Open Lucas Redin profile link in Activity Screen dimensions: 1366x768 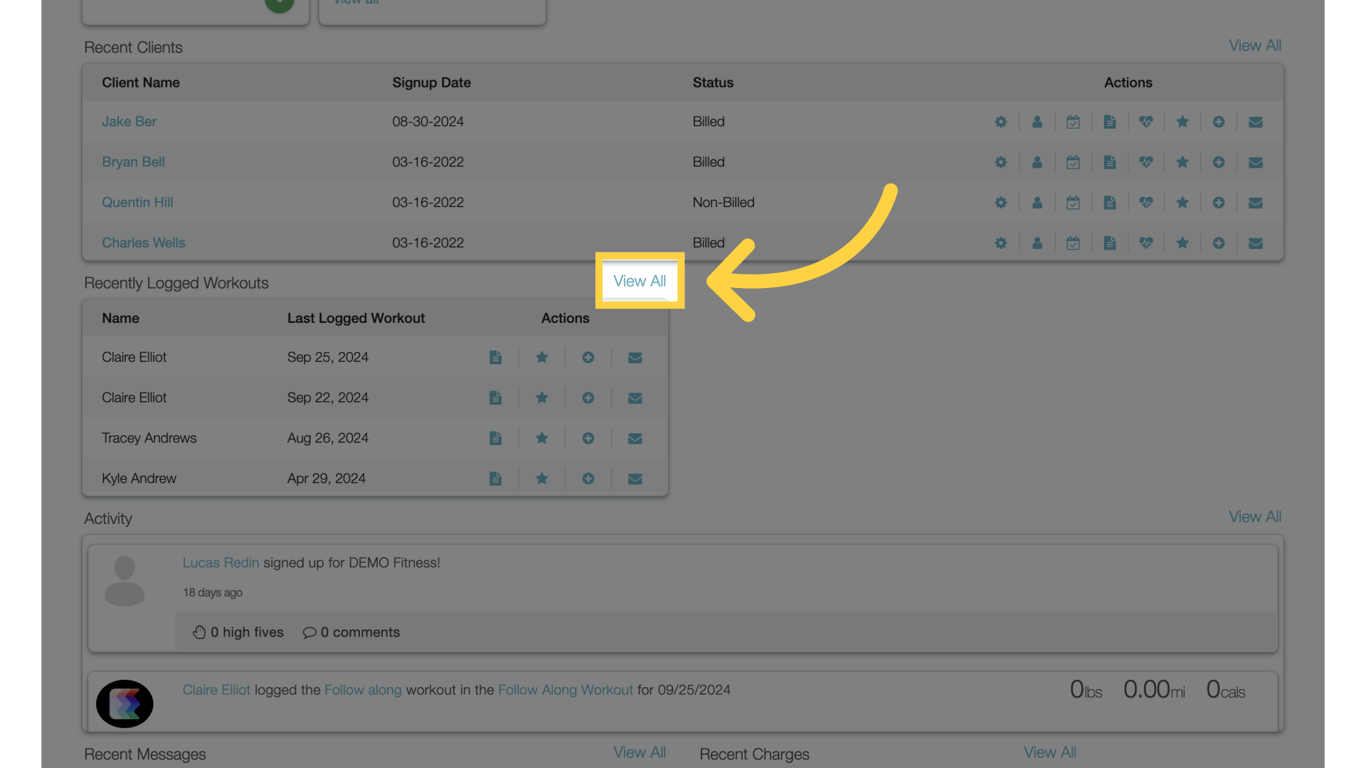tap(221, 563)
